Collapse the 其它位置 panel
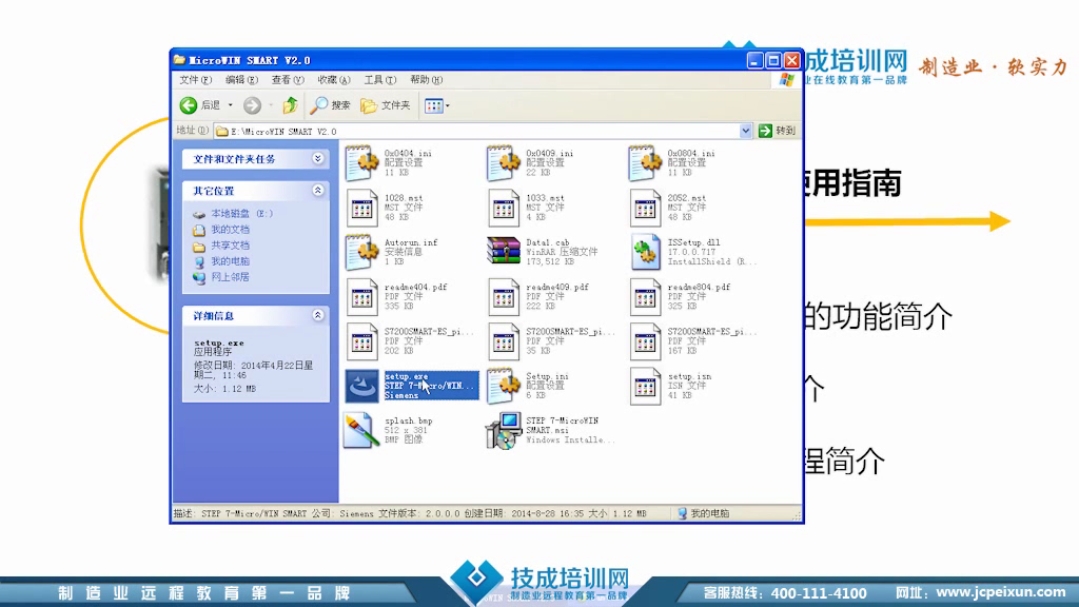 (x=317, y=191)
